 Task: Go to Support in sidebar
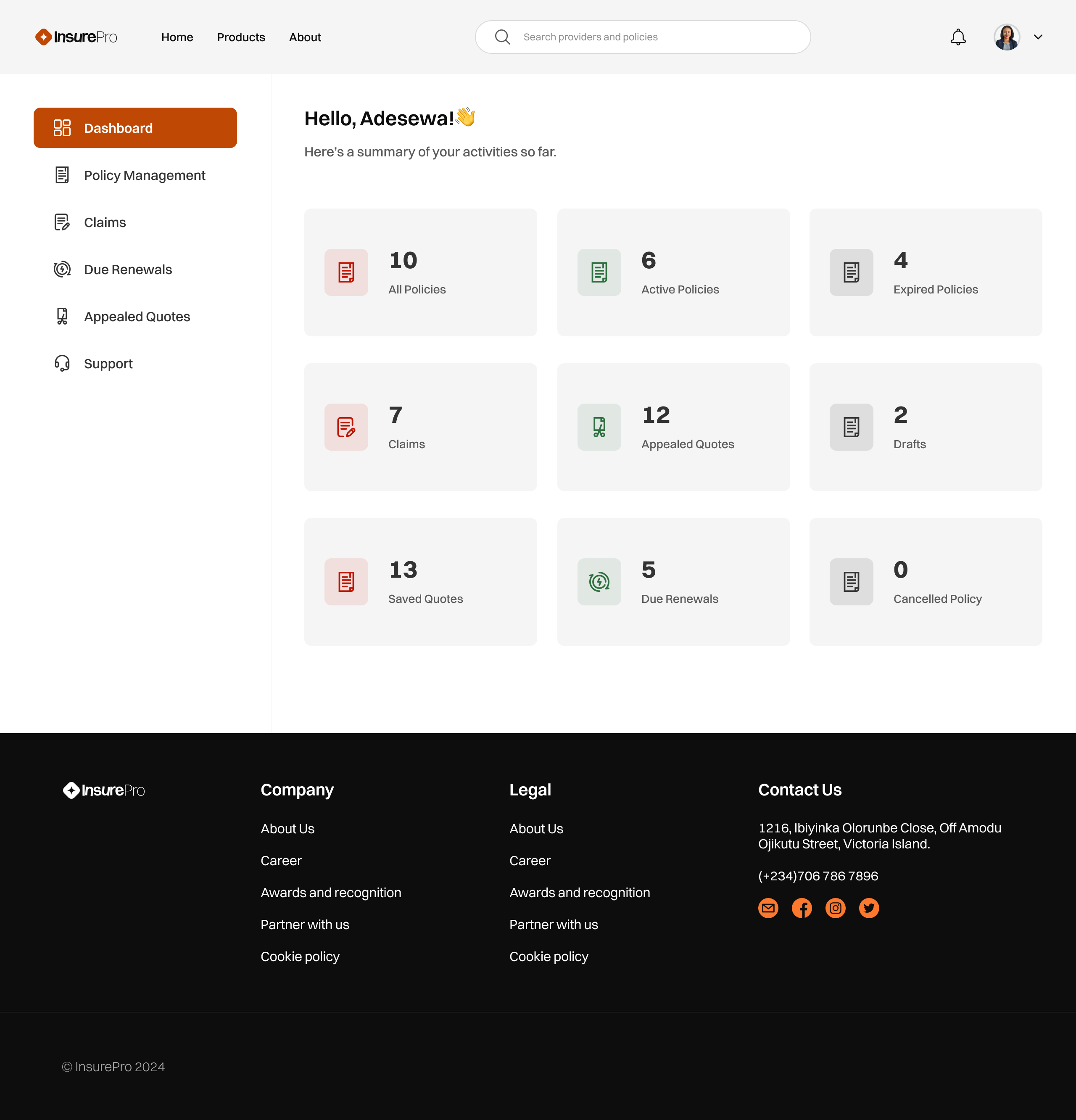coord(108,364)
